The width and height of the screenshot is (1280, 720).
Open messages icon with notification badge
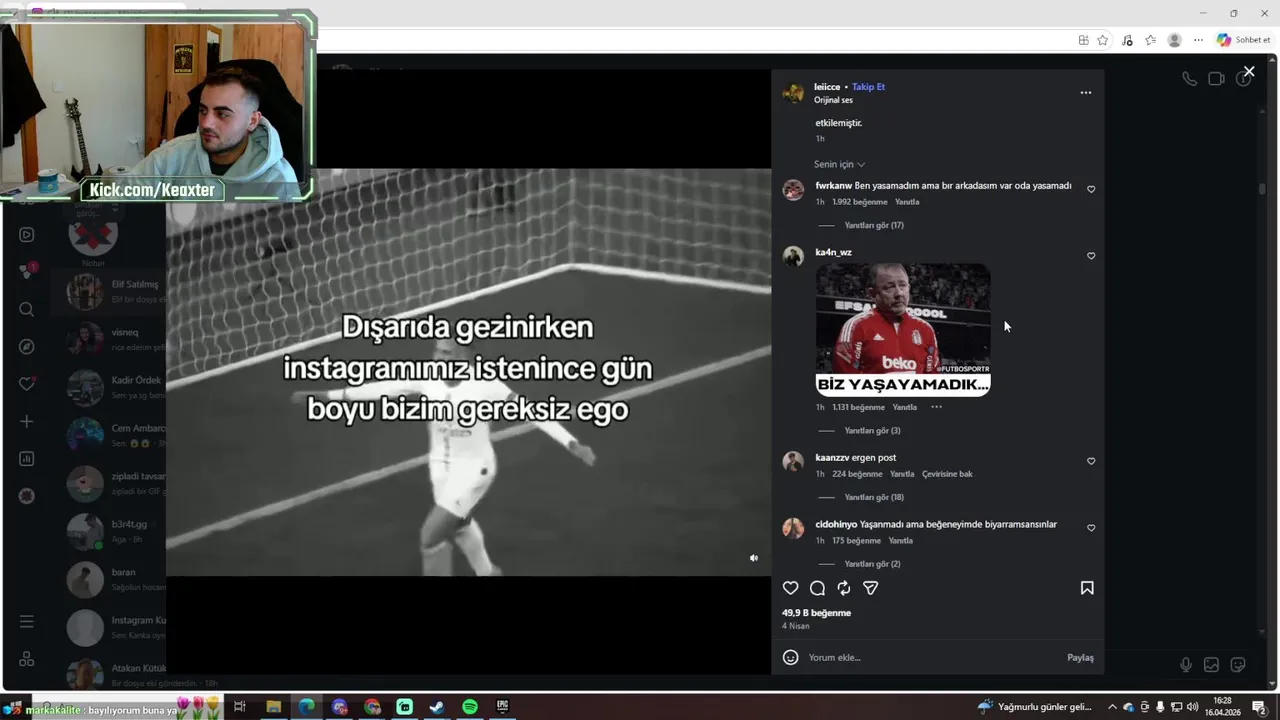click(x=27, y=271)
